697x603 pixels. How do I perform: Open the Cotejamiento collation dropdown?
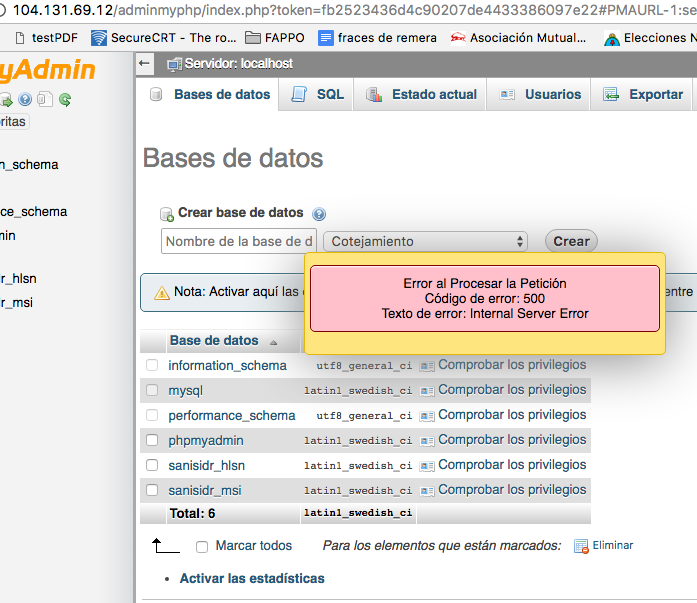429,241
